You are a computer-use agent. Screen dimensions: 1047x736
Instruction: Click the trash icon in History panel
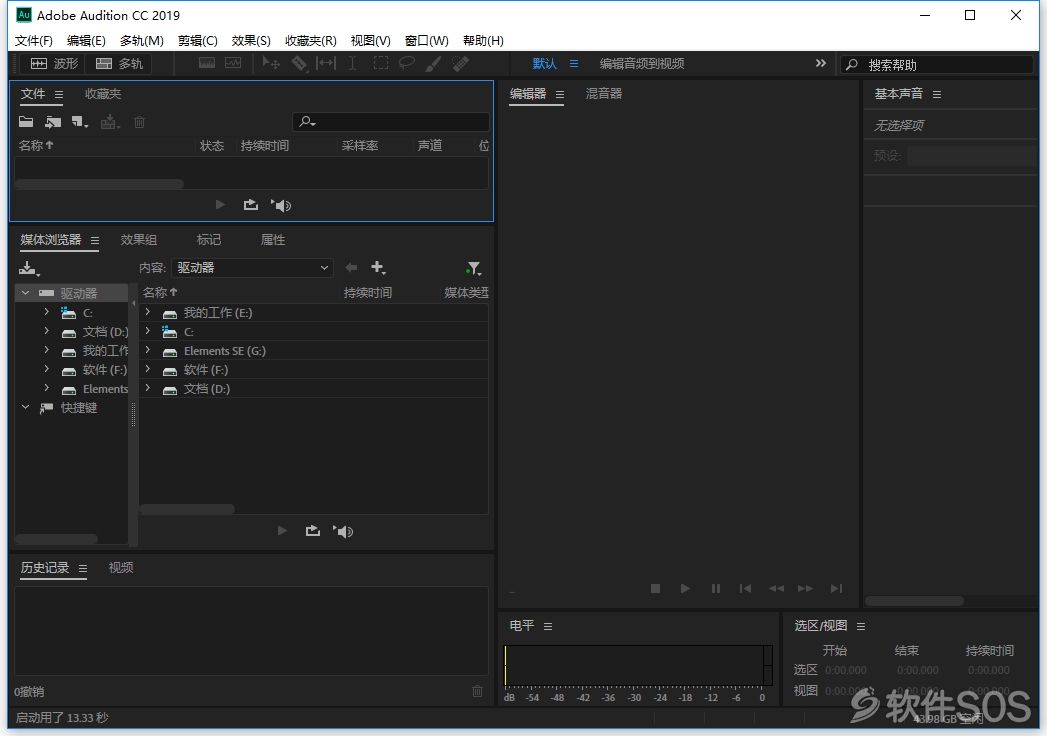pos(477,691)
